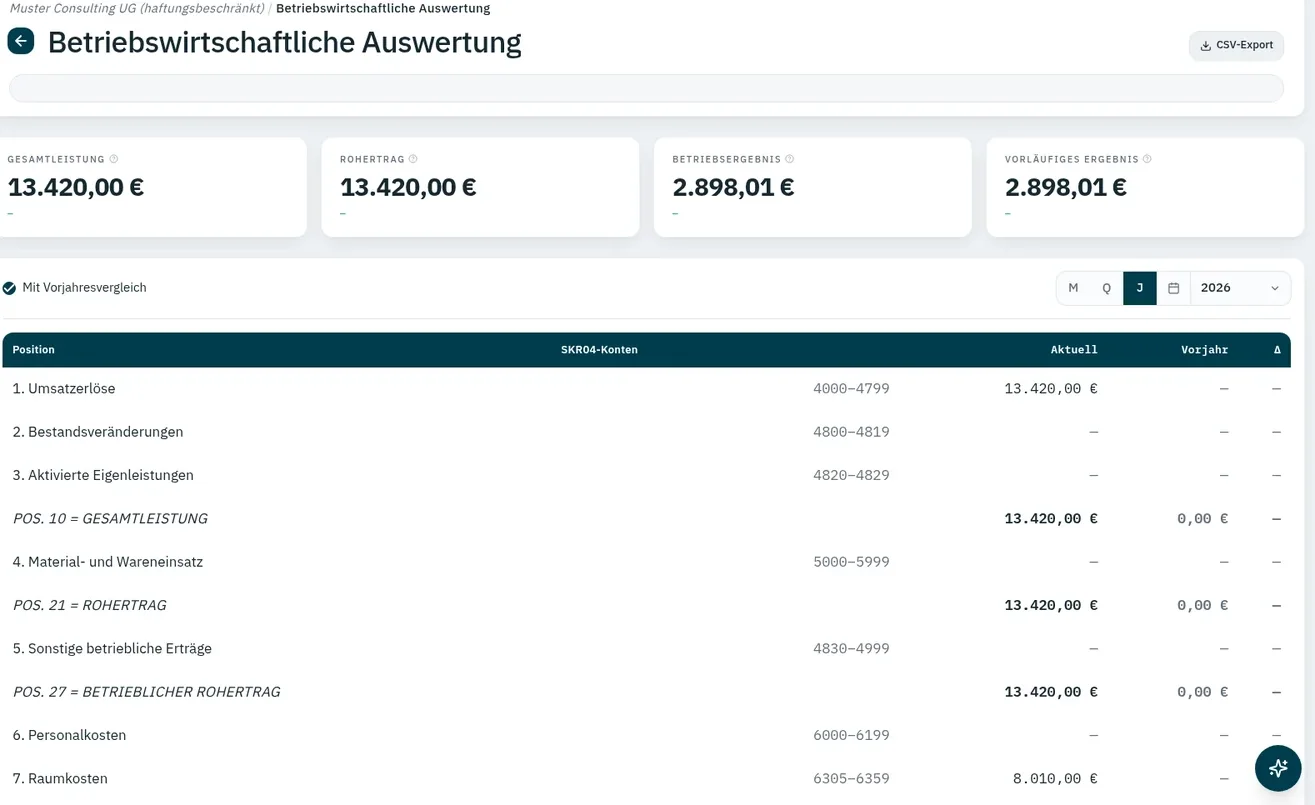The image size is (1315, 805).
Task: Go back using the arrow icon
Action: (20, 41)
